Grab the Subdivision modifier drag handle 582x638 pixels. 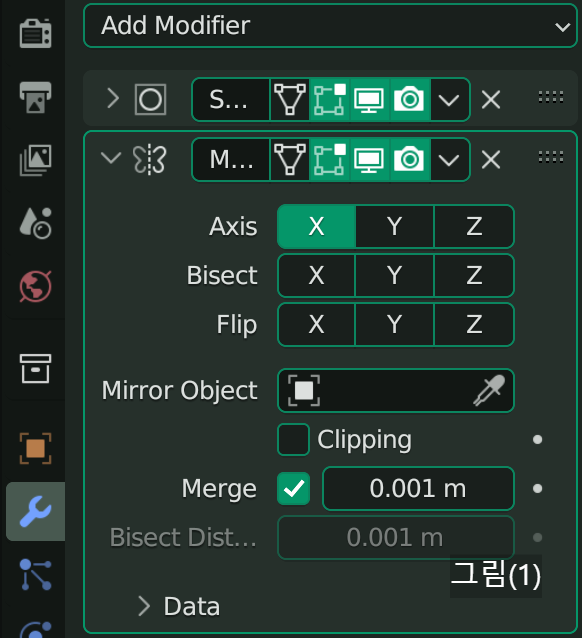tap(551, 97)
